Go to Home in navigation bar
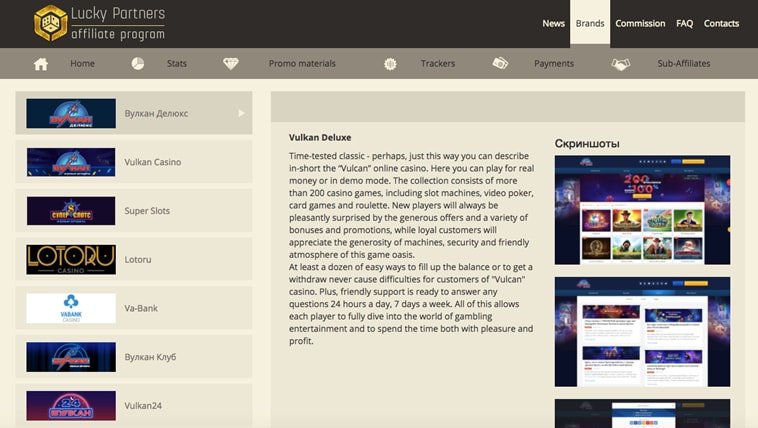758x428 pixels. click(82, 63)
